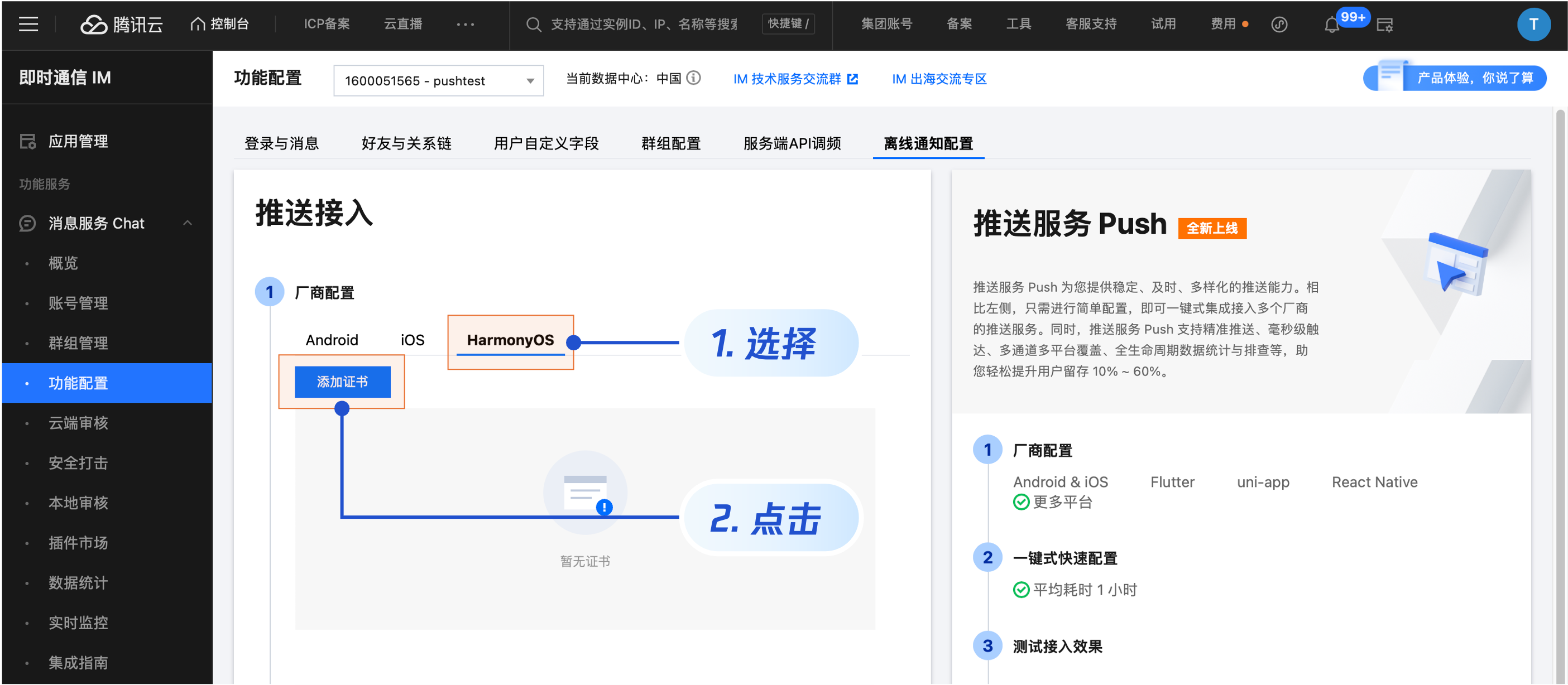Select the iOS vendor tab
Screen dimensions: 1568x685
pyautogui.click(x=412, y=340)
